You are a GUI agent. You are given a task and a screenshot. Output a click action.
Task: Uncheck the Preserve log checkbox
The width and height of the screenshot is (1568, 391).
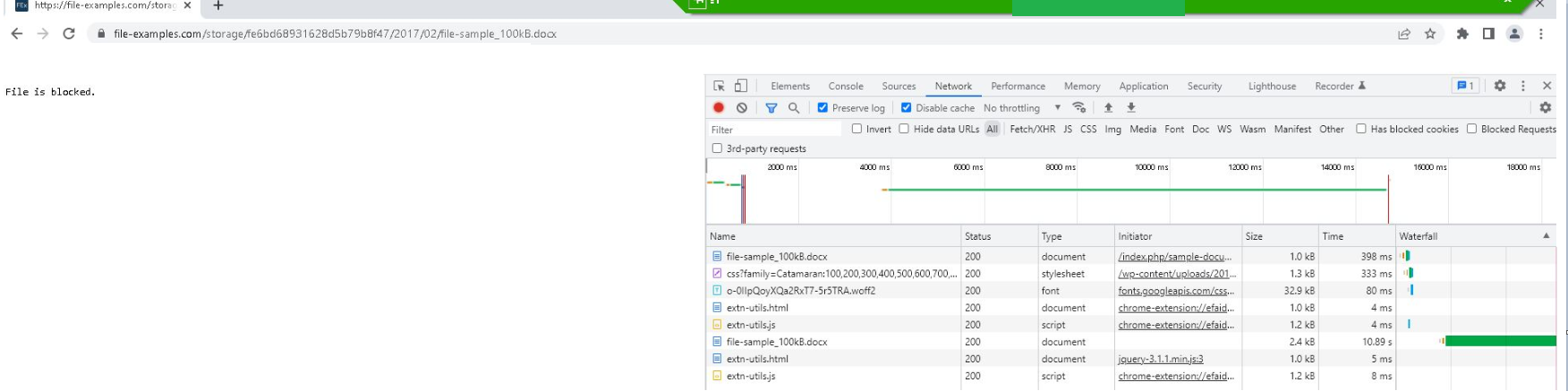click(x=822, y=107)
